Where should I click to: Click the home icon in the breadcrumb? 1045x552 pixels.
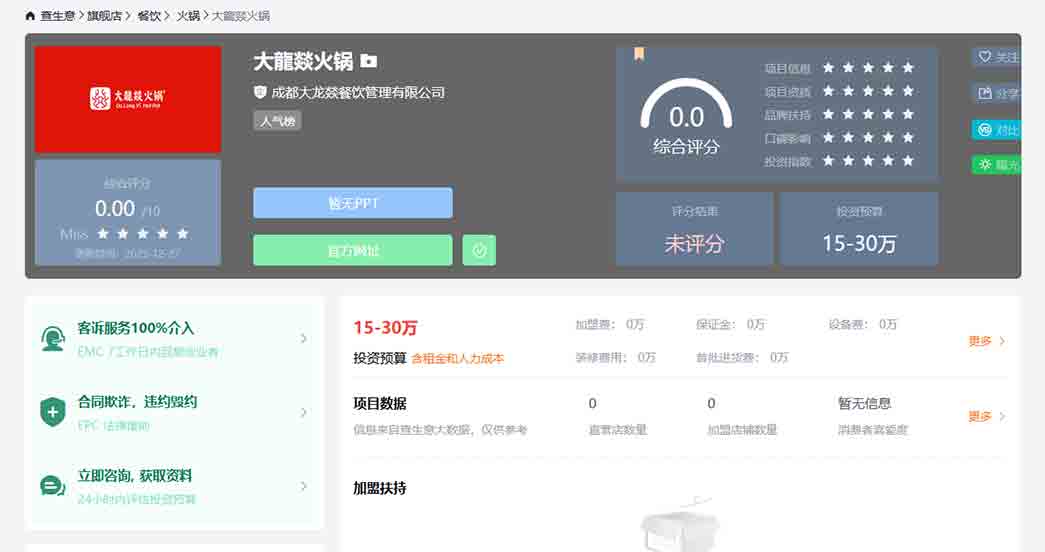(30, 16)
